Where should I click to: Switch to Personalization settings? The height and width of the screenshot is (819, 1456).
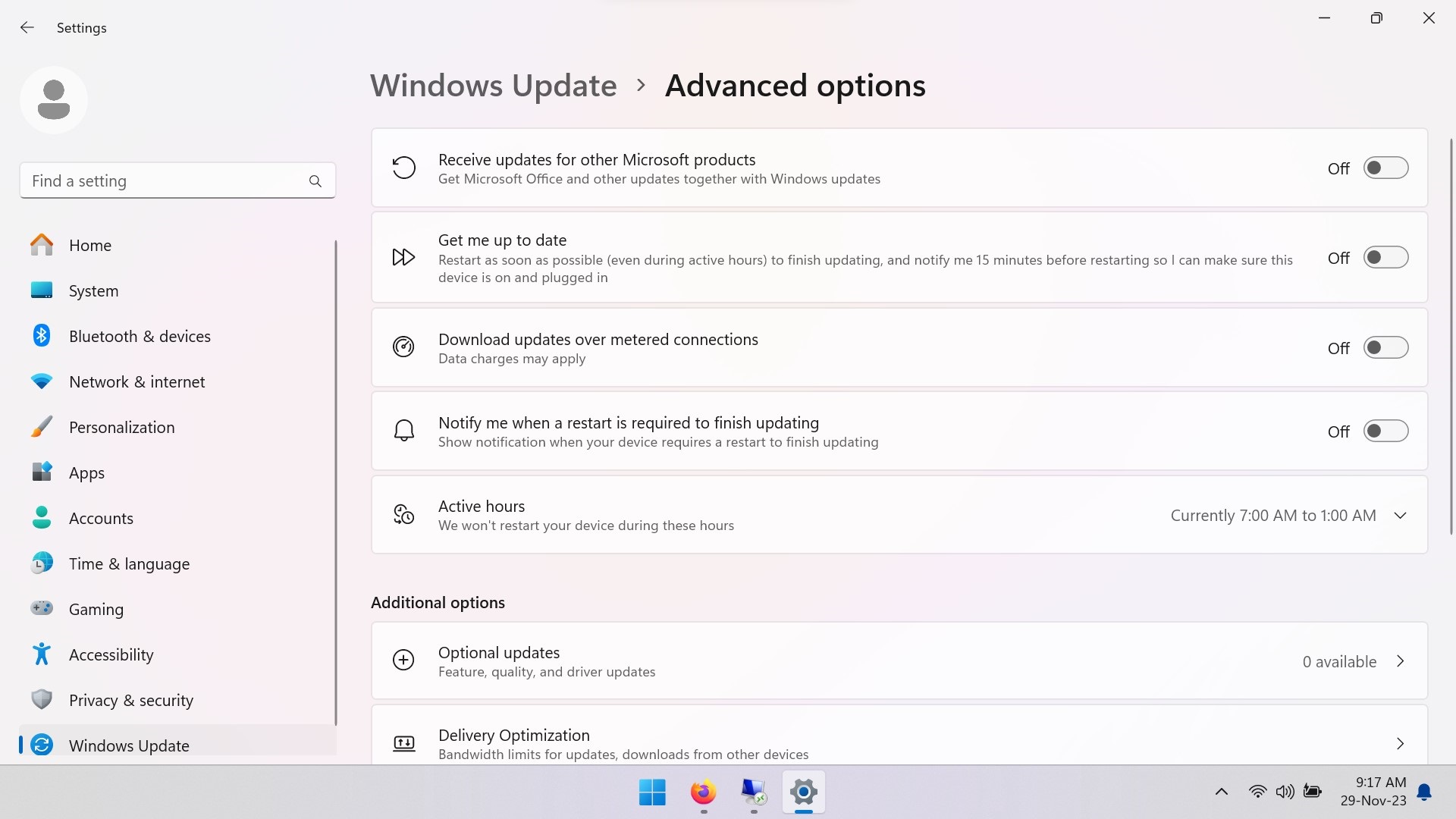[x=177, y=427]
